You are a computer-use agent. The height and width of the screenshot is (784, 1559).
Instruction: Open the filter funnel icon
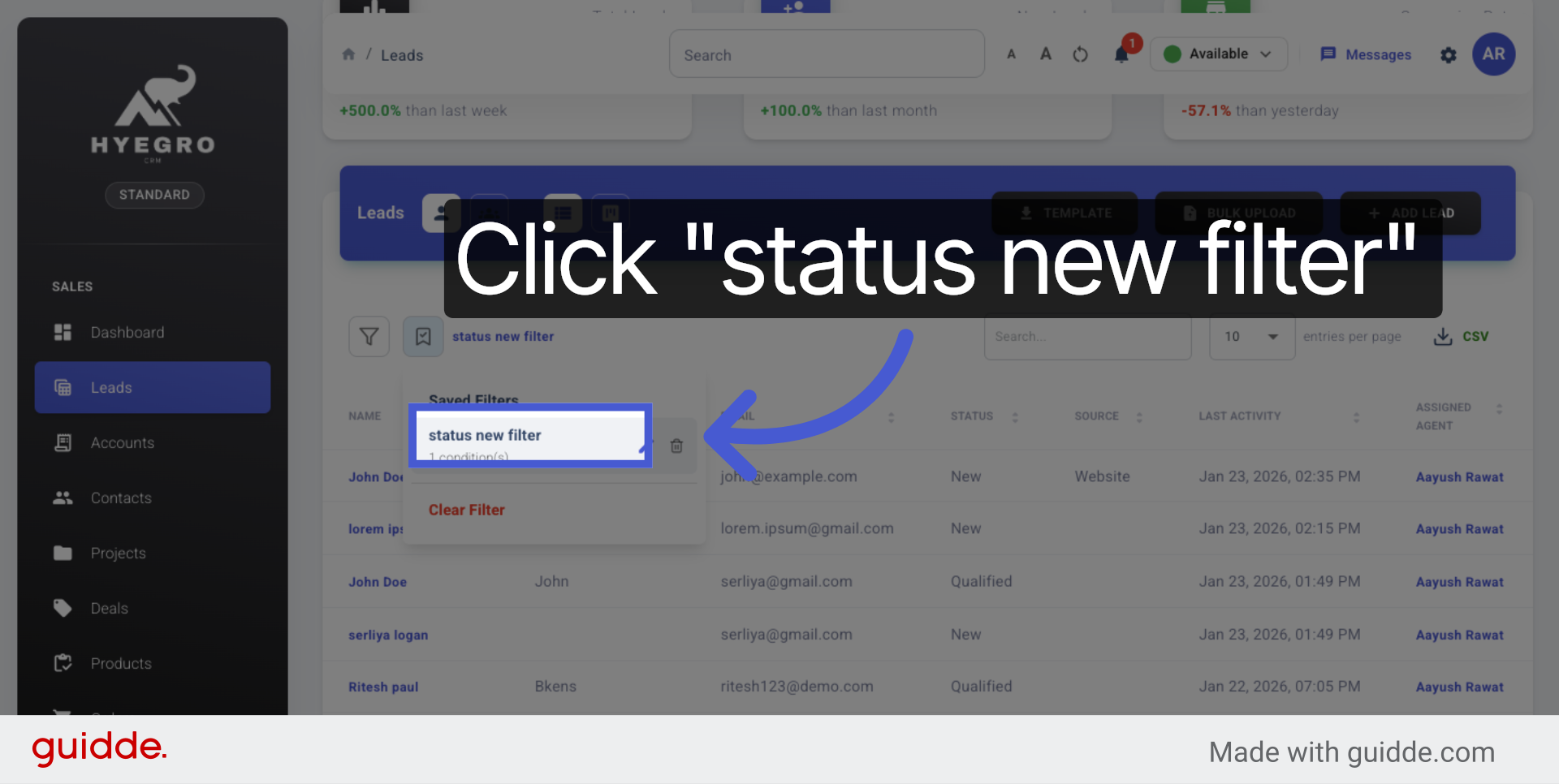point(369,336)
